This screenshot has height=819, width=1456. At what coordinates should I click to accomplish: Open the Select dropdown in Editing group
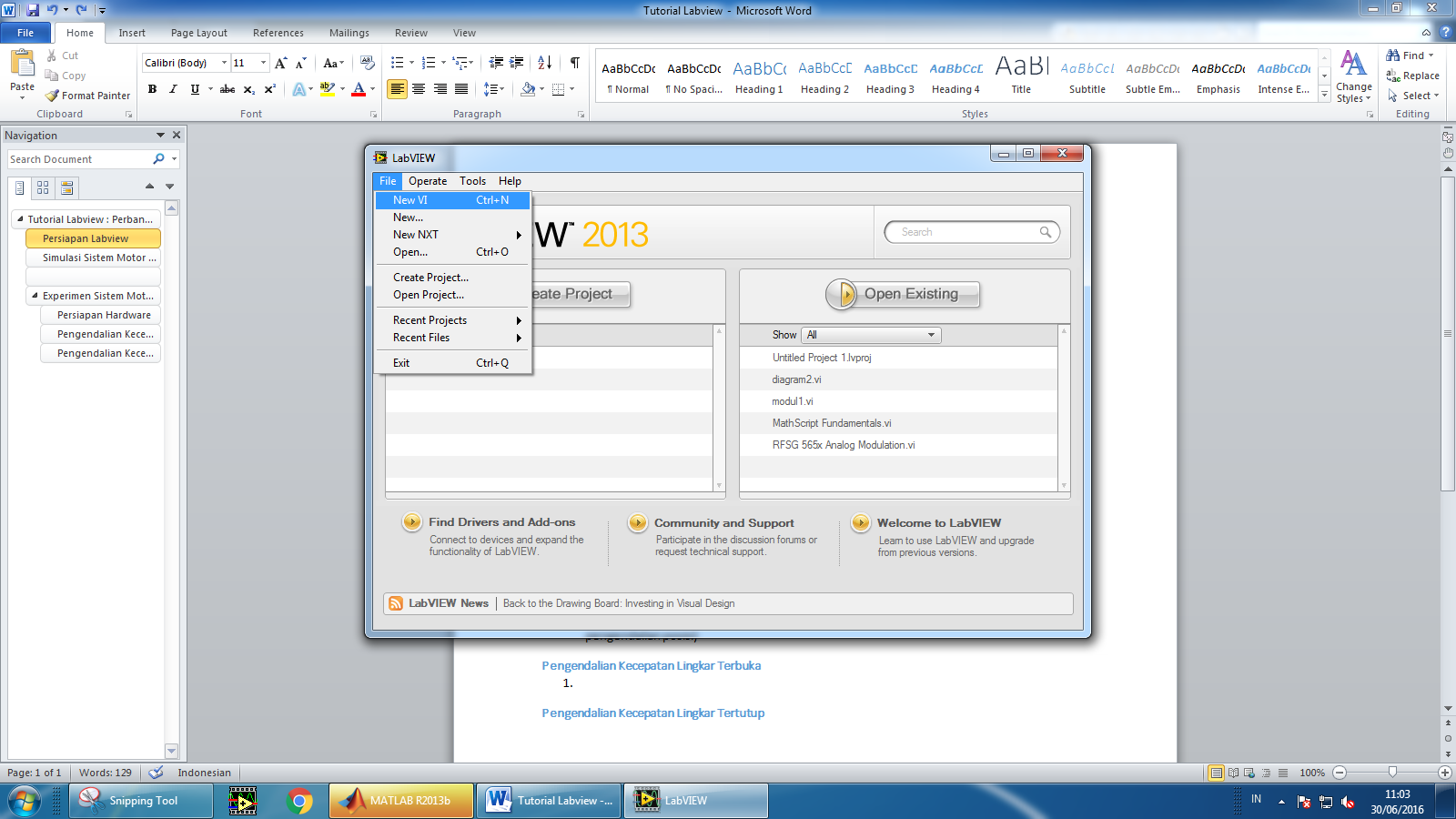point(1413,96)
